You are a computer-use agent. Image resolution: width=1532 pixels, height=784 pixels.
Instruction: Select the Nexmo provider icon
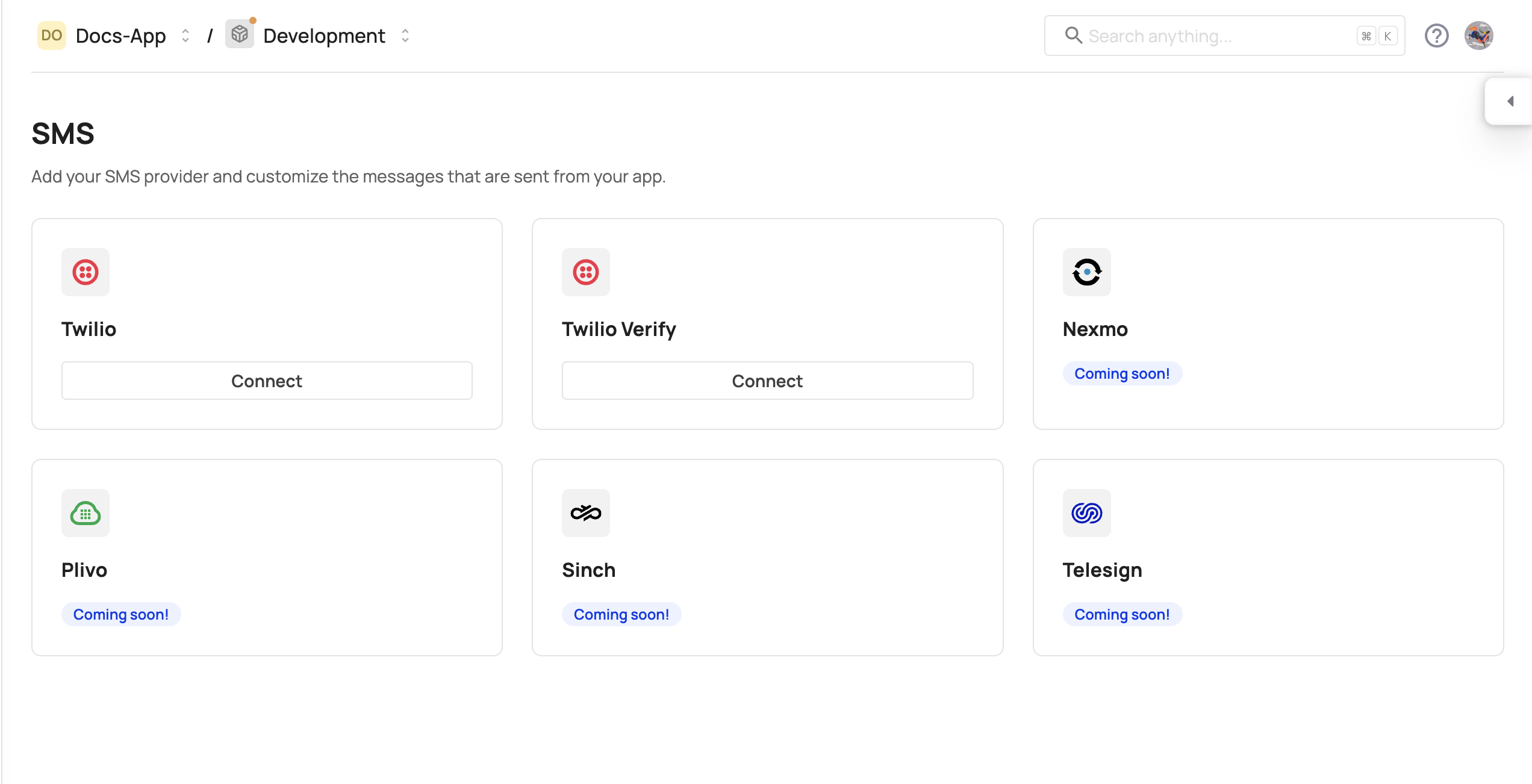click(x=1086, y=272)
